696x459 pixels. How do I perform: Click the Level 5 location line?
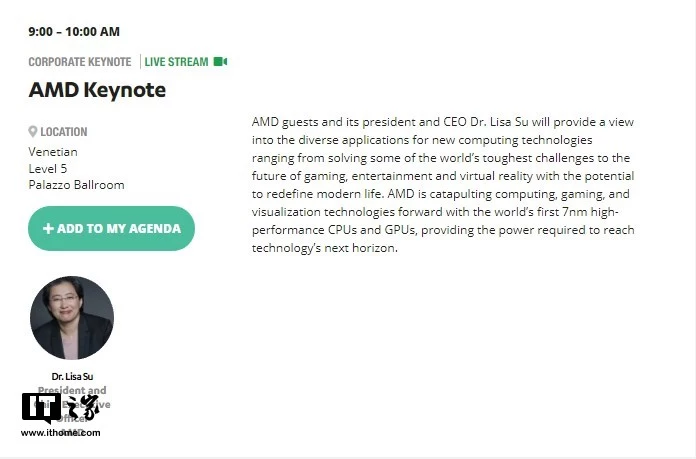tap(48, 168)
